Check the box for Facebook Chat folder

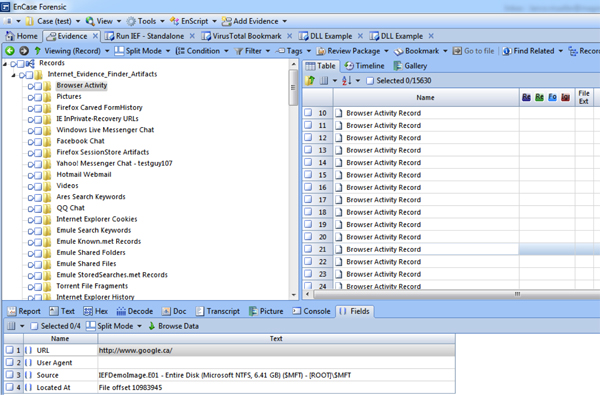tap(38, 142)
